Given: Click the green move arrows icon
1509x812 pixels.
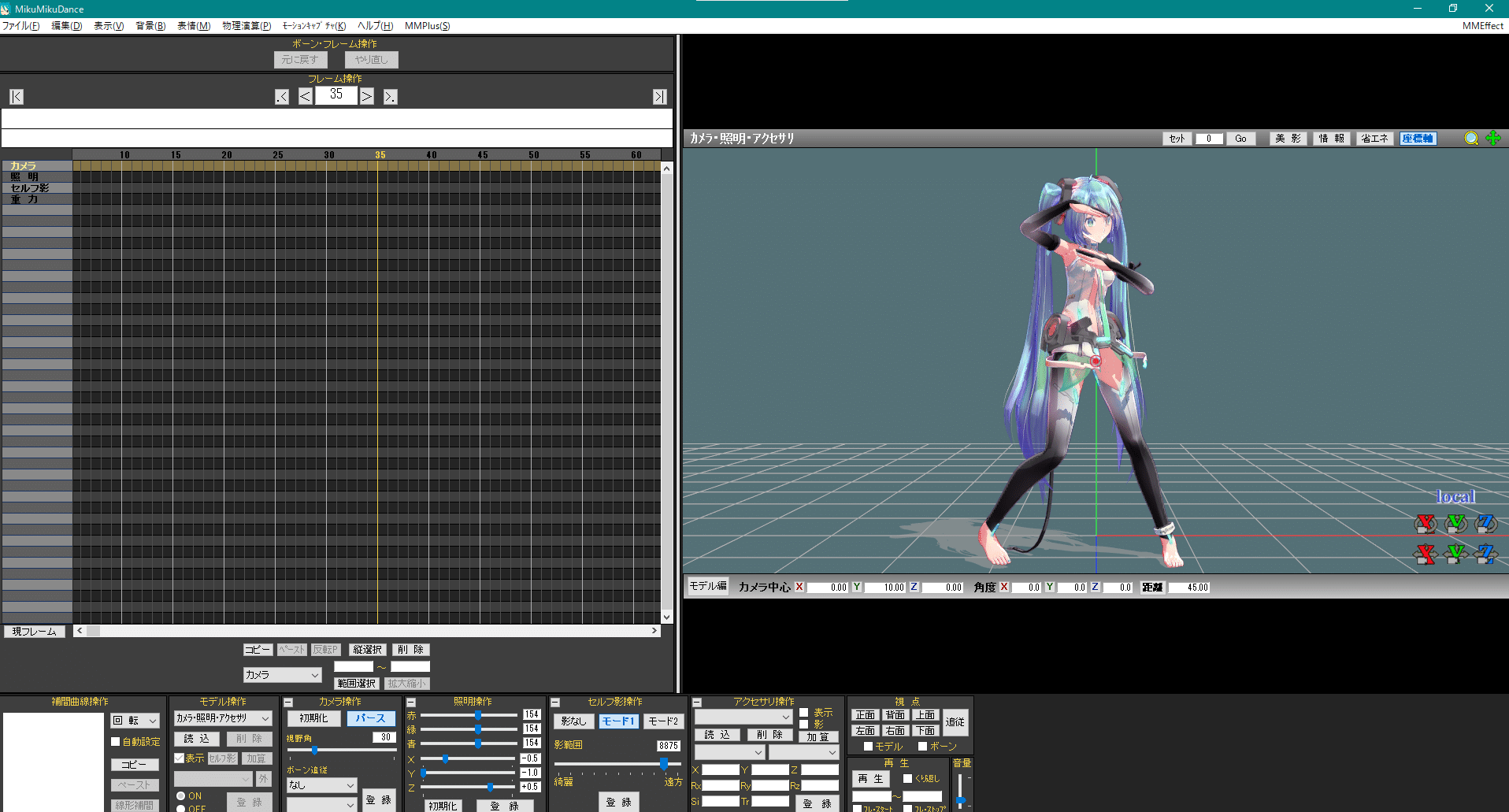Looking at the screenshot, I should point(1493,139).
